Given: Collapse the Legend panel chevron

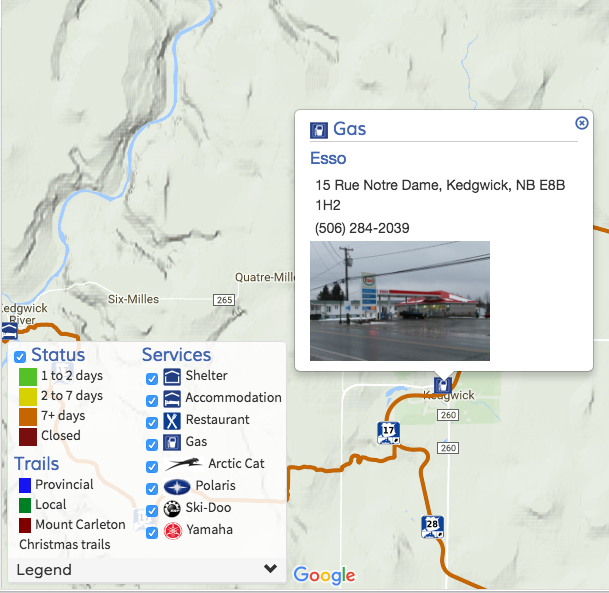Looking at the screenshot, I should coord(270,569).
